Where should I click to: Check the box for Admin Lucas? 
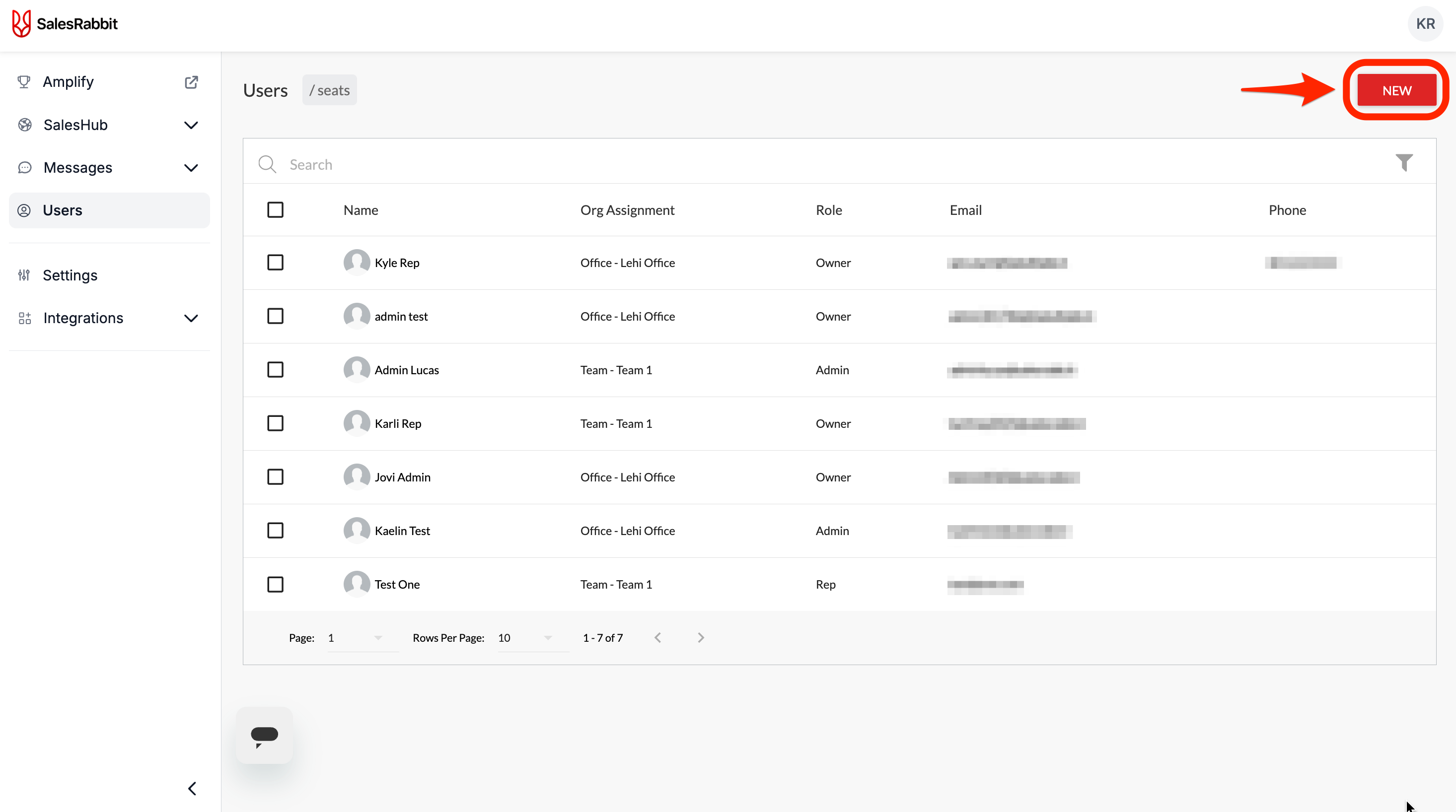click(x=275, y=370)
